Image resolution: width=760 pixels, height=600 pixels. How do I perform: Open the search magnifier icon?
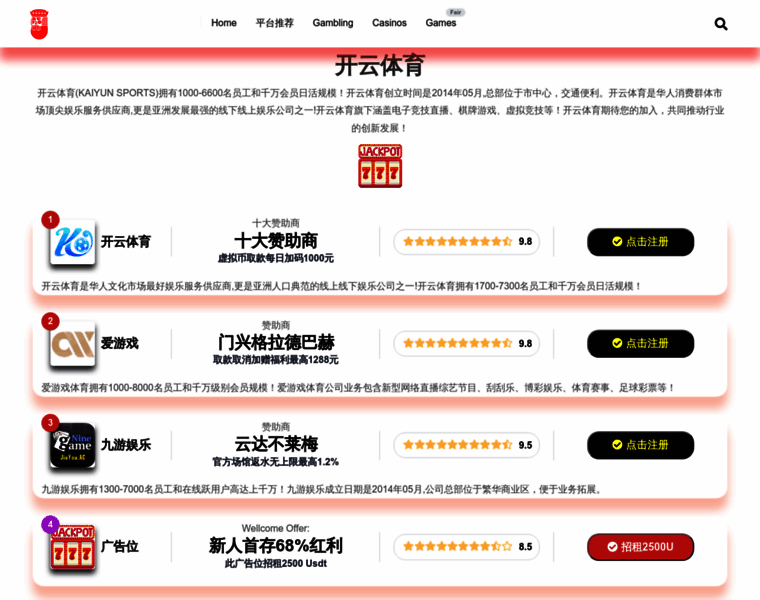721,24
